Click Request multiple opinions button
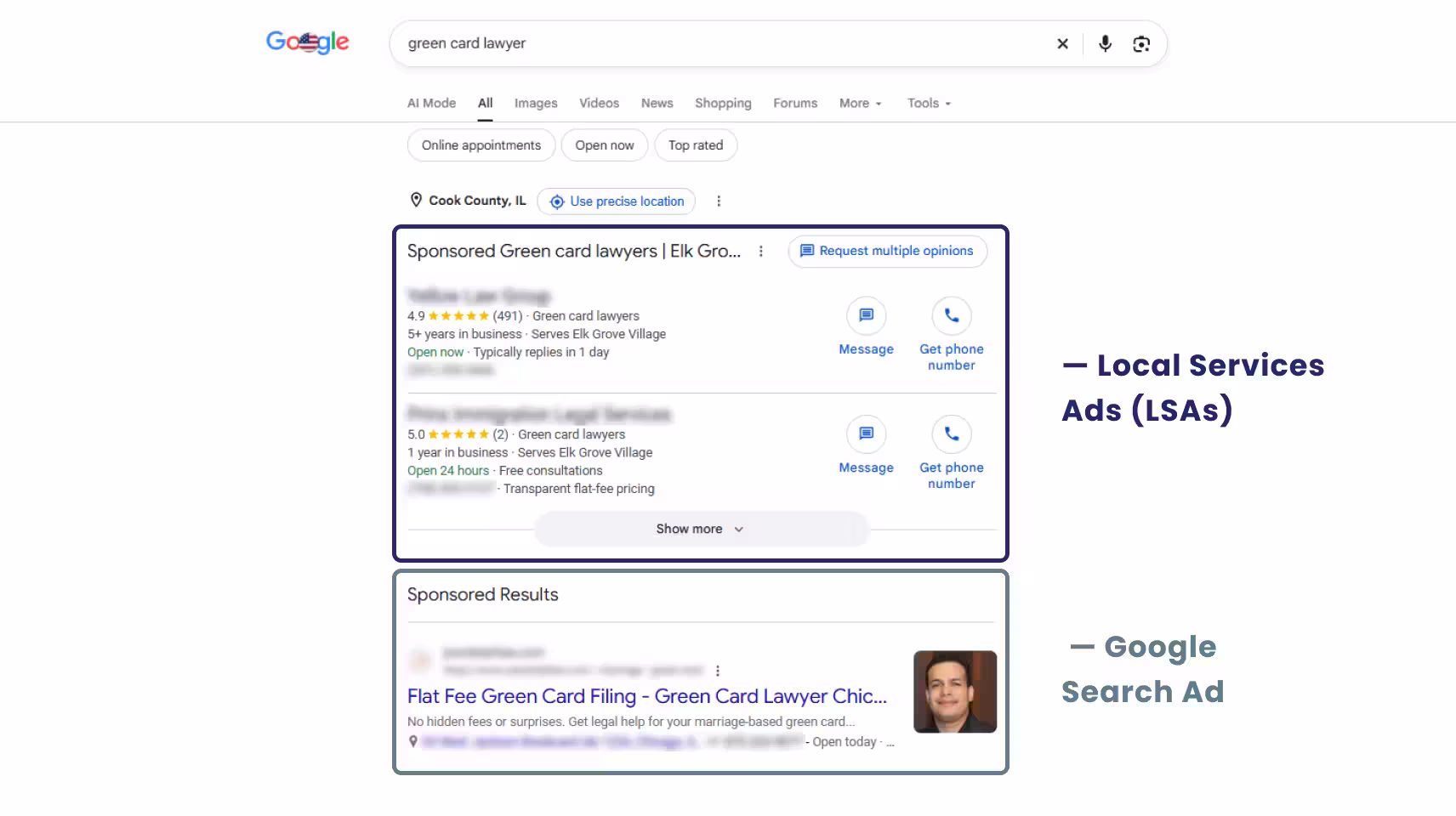This screenshot has height=816, width=1456. [887, 251]
